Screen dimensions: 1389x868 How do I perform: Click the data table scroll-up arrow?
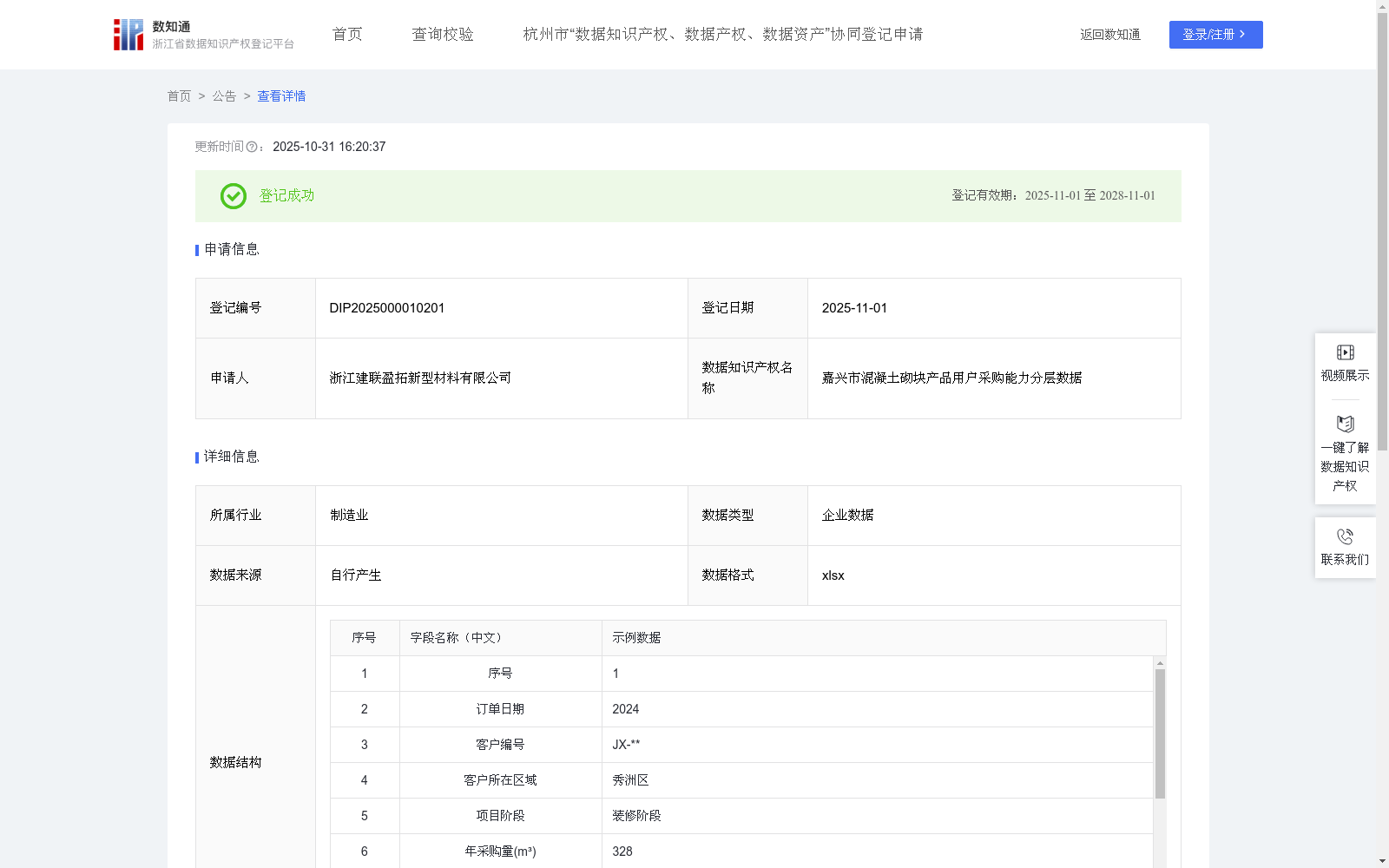click(1160, 662)
